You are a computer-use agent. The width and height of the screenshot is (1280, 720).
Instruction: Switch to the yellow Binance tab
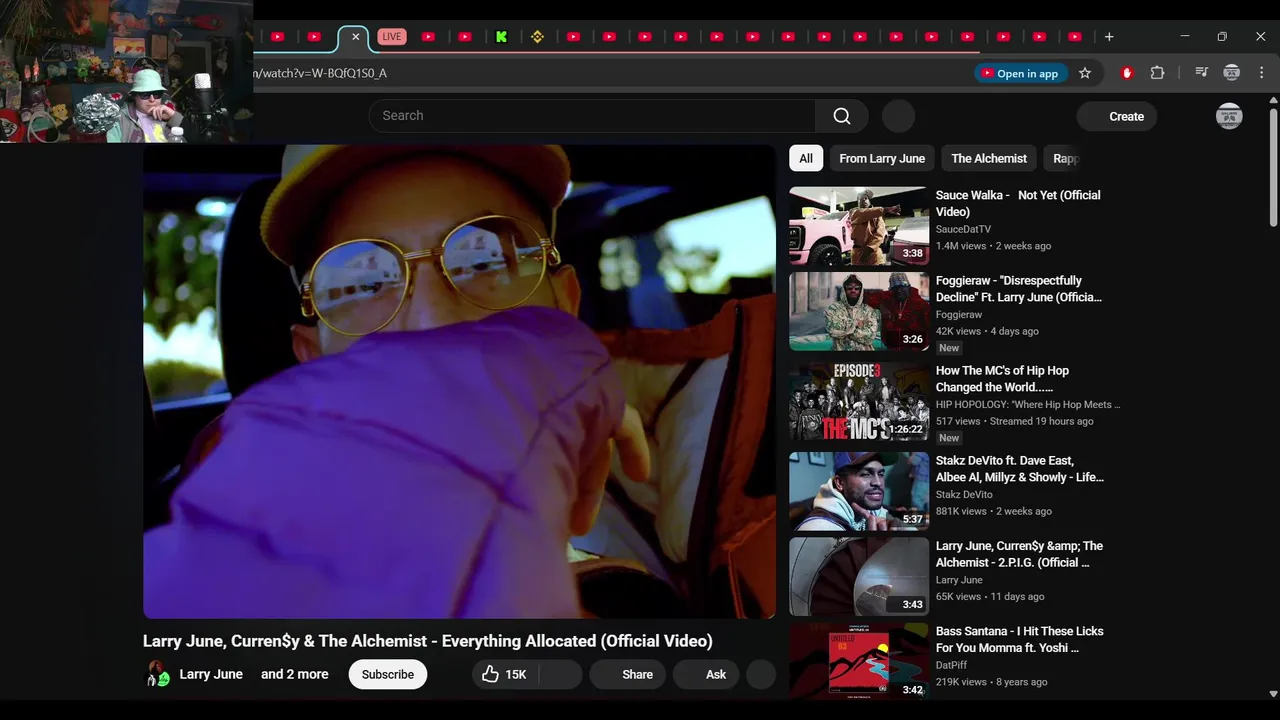pos(537,37)
